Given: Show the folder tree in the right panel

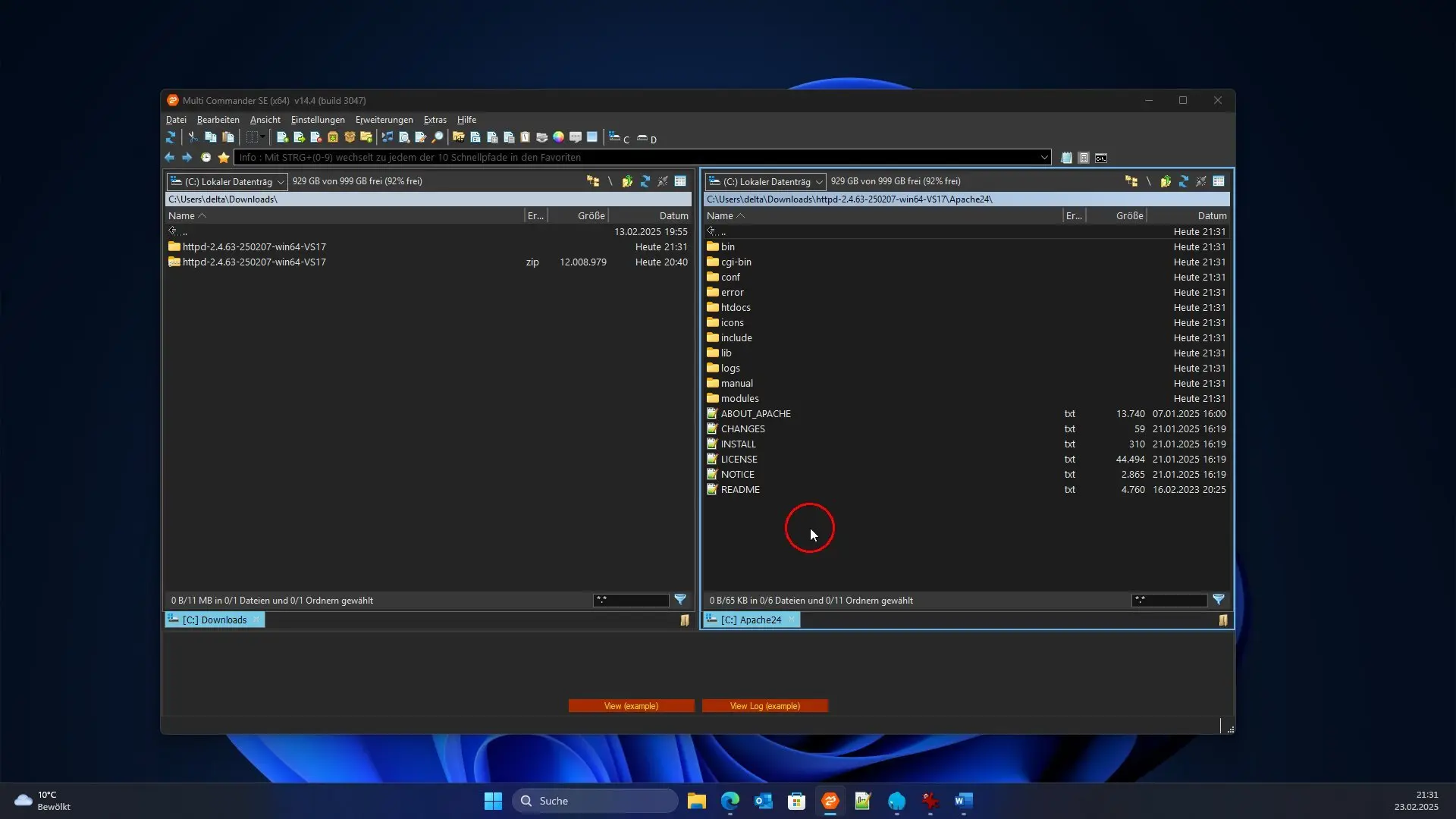Looking at the screenshot, I should click(x=1131, y=181).
